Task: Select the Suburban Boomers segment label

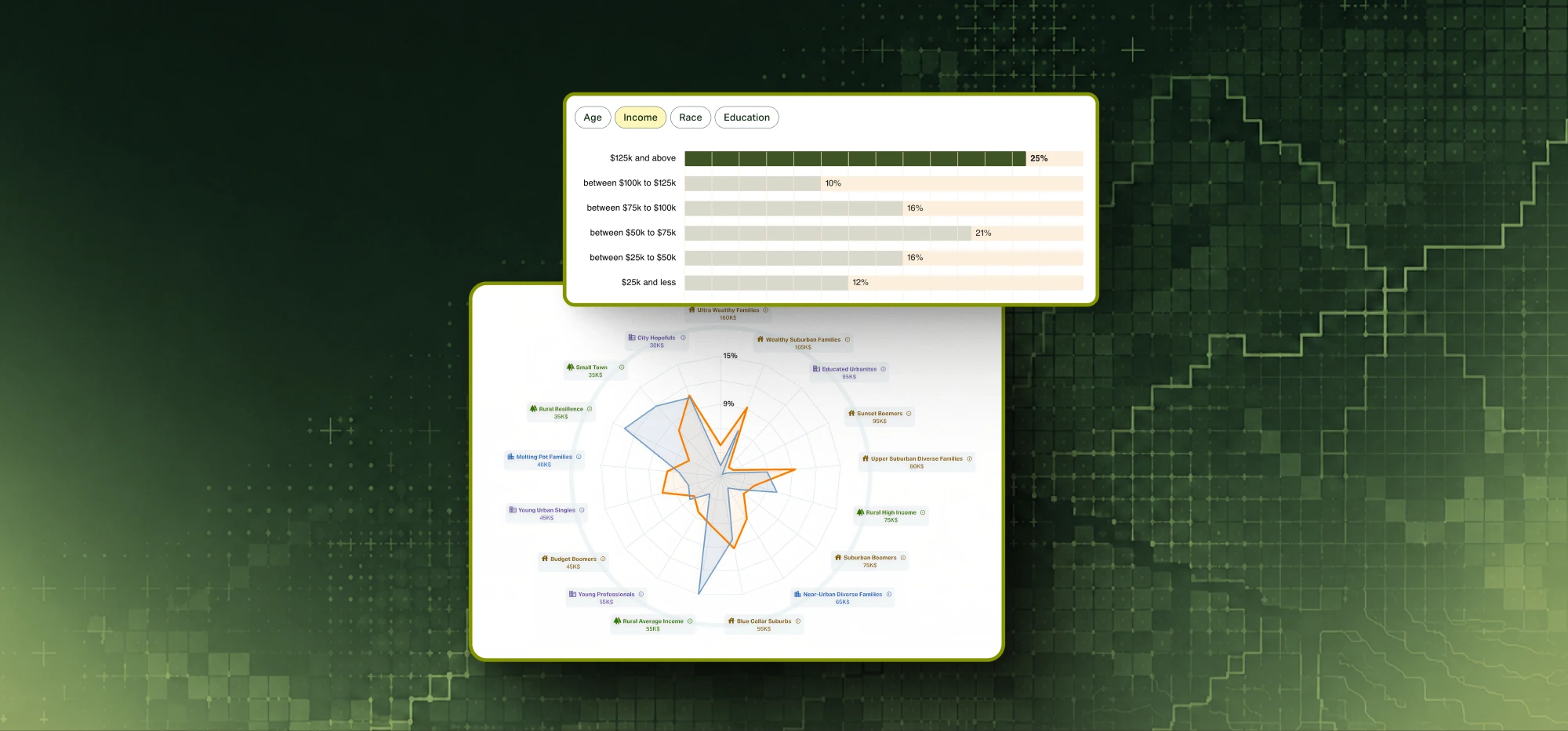Action: [870, 558]
